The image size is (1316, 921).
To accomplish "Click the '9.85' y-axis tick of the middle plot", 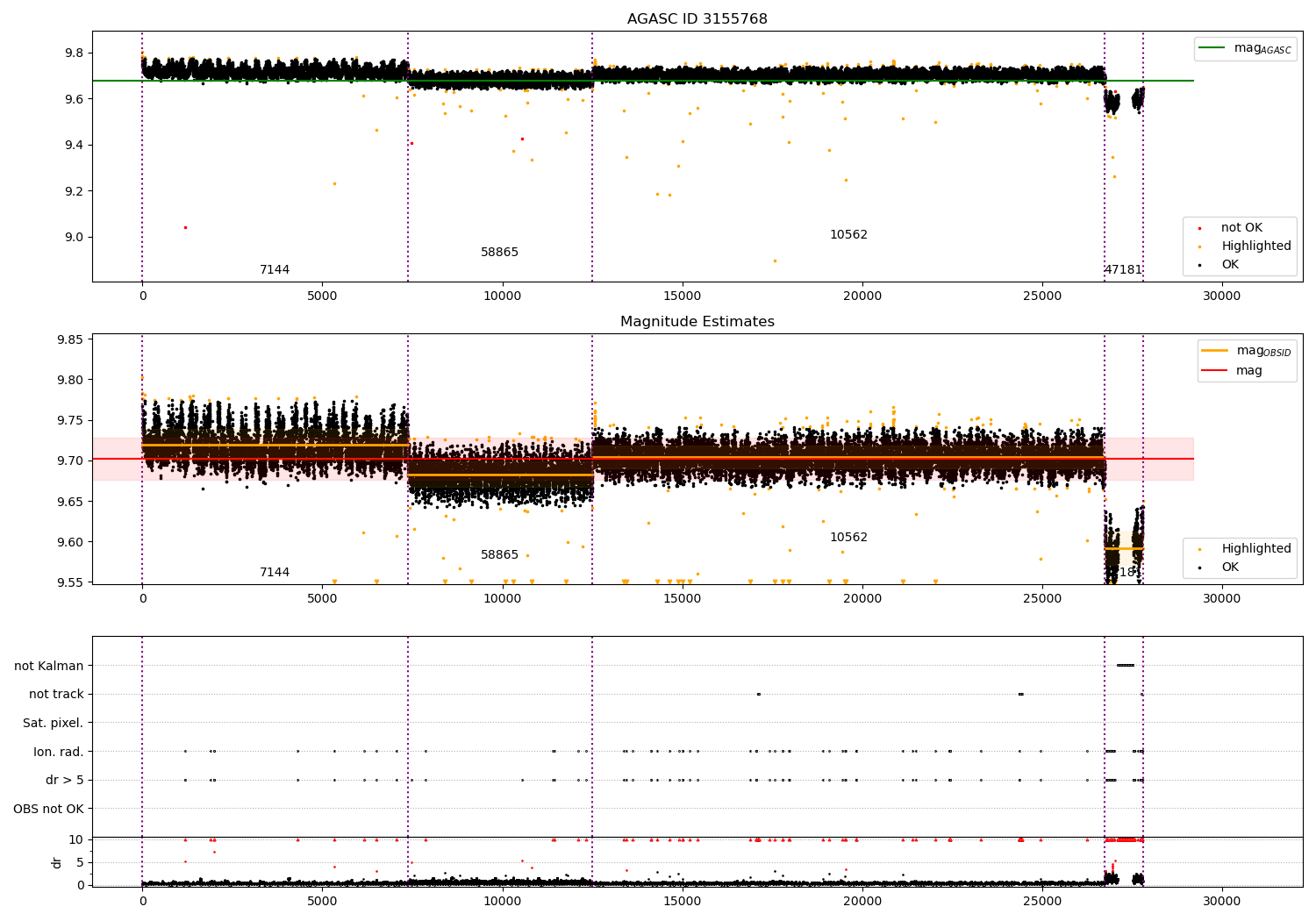I will [70, 339].
